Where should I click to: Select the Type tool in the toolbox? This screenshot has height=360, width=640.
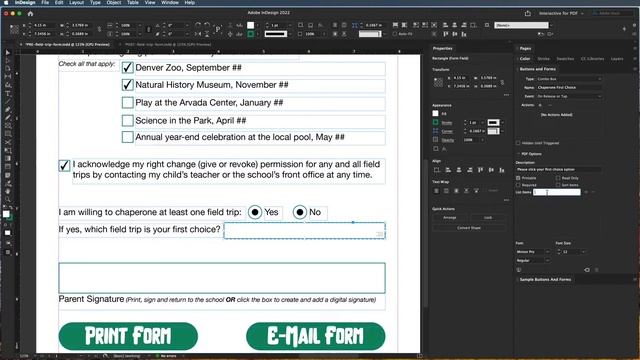(x=8, y=93)
